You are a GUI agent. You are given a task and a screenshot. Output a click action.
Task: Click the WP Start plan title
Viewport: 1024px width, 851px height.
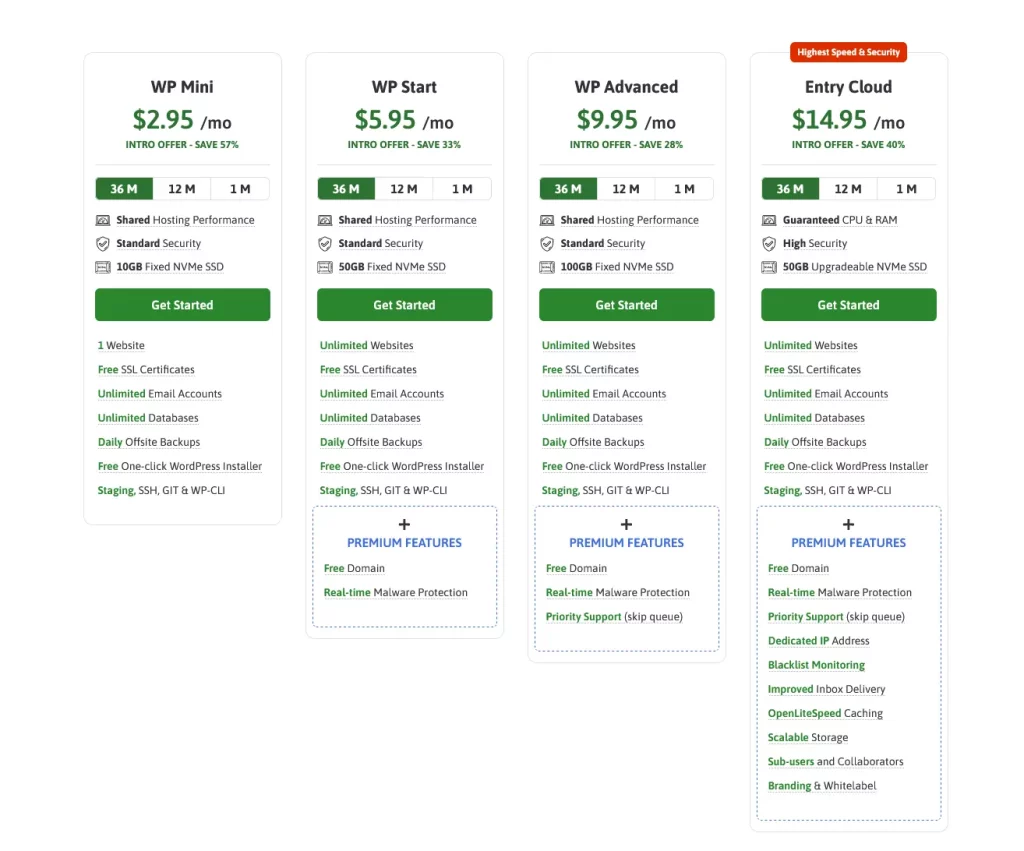[x=404, y=87]
